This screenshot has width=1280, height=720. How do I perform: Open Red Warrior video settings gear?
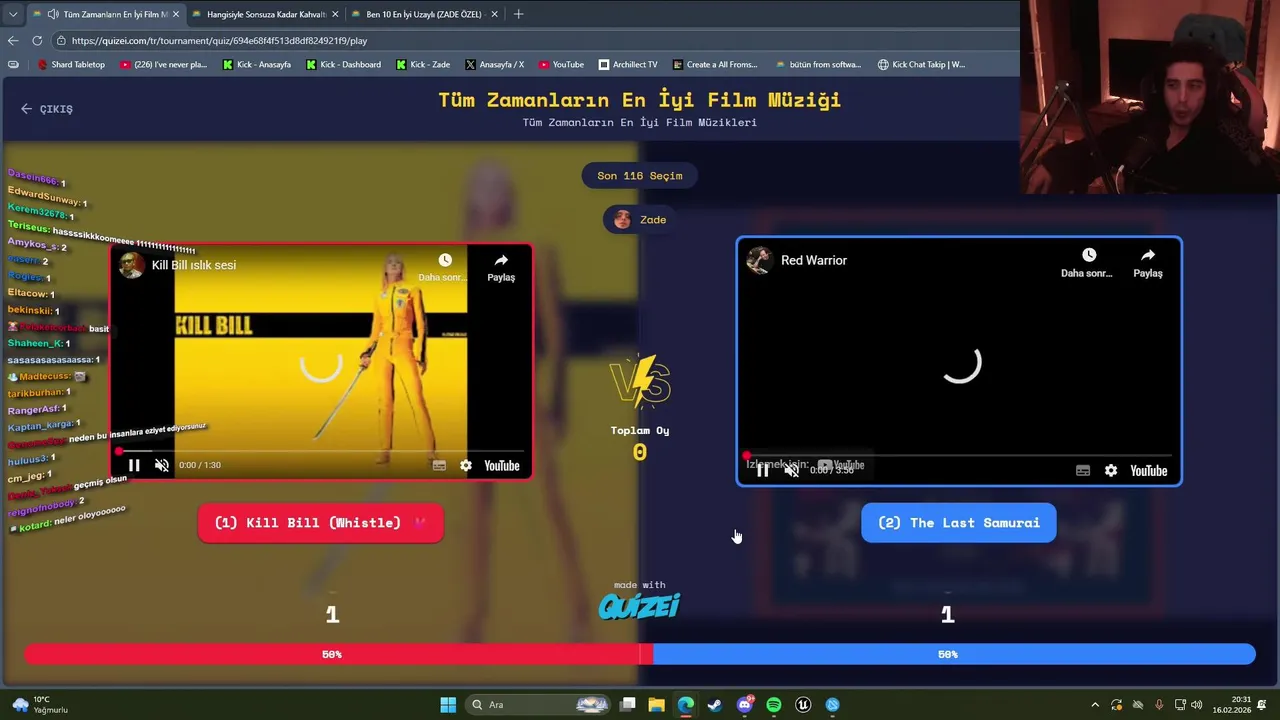1111,470
